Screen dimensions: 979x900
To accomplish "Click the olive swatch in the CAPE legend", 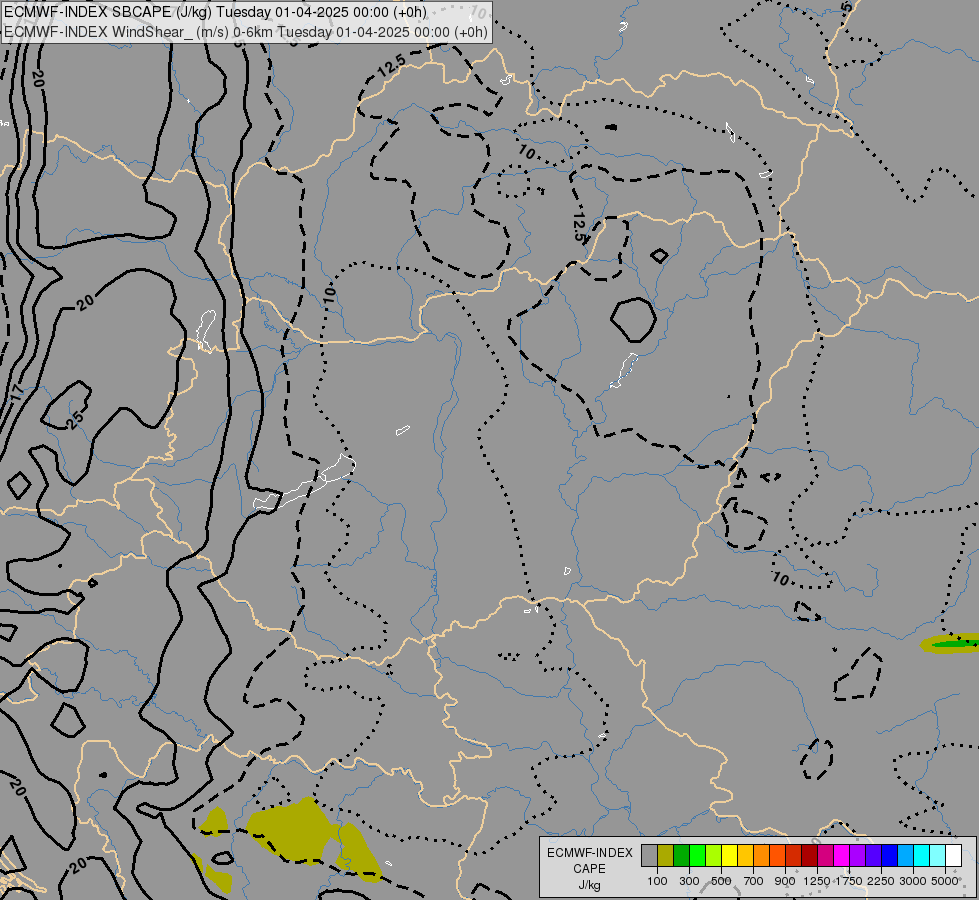I will click(666, 855).
